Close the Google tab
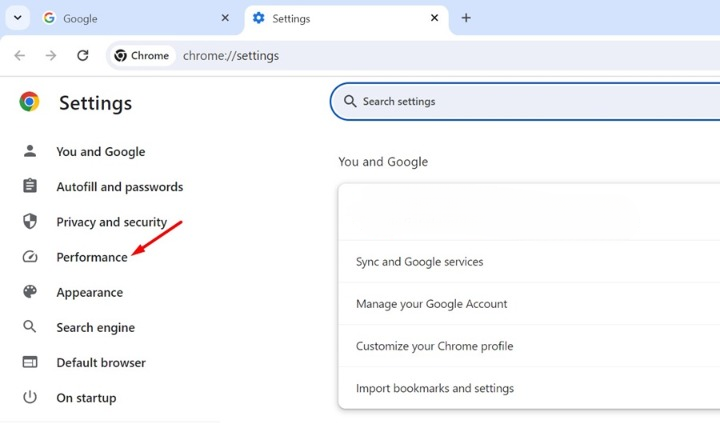 [225, 18]
